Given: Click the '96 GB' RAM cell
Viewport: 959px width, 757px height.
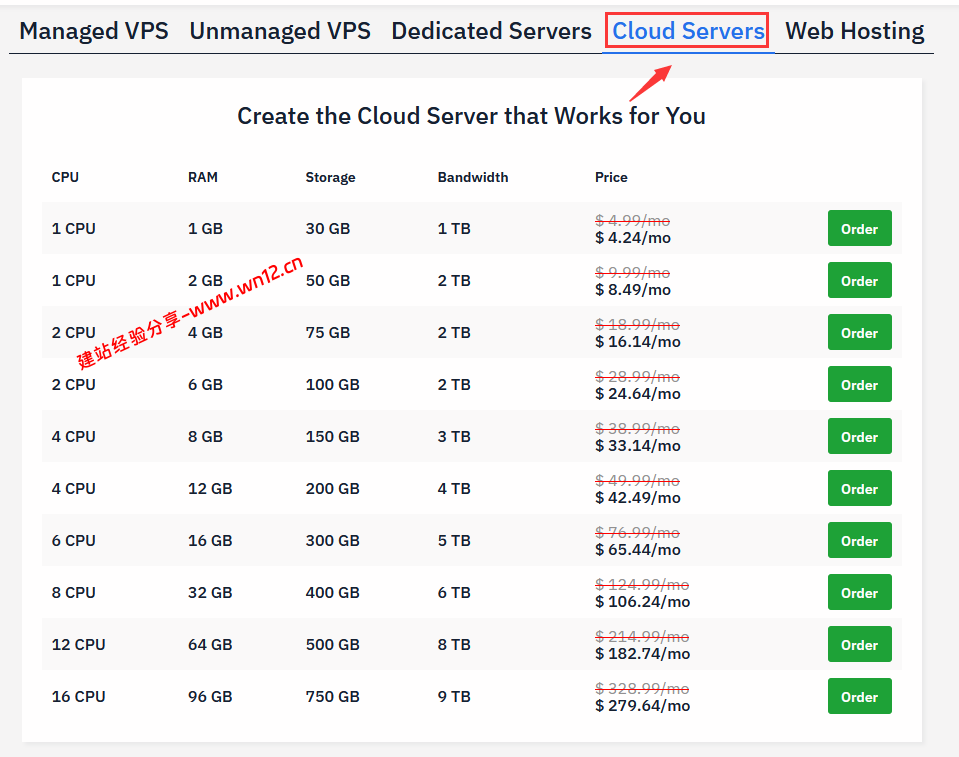Looking at the screenshot, I should click(x=210, y=696).
